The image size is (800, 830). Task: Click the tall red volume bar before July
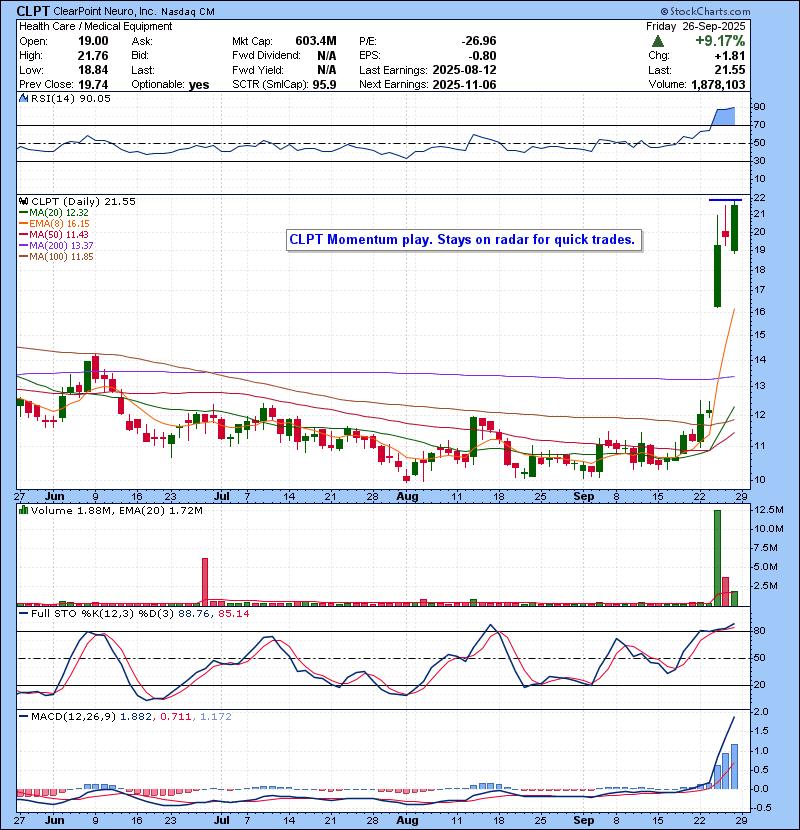point(205,582)
